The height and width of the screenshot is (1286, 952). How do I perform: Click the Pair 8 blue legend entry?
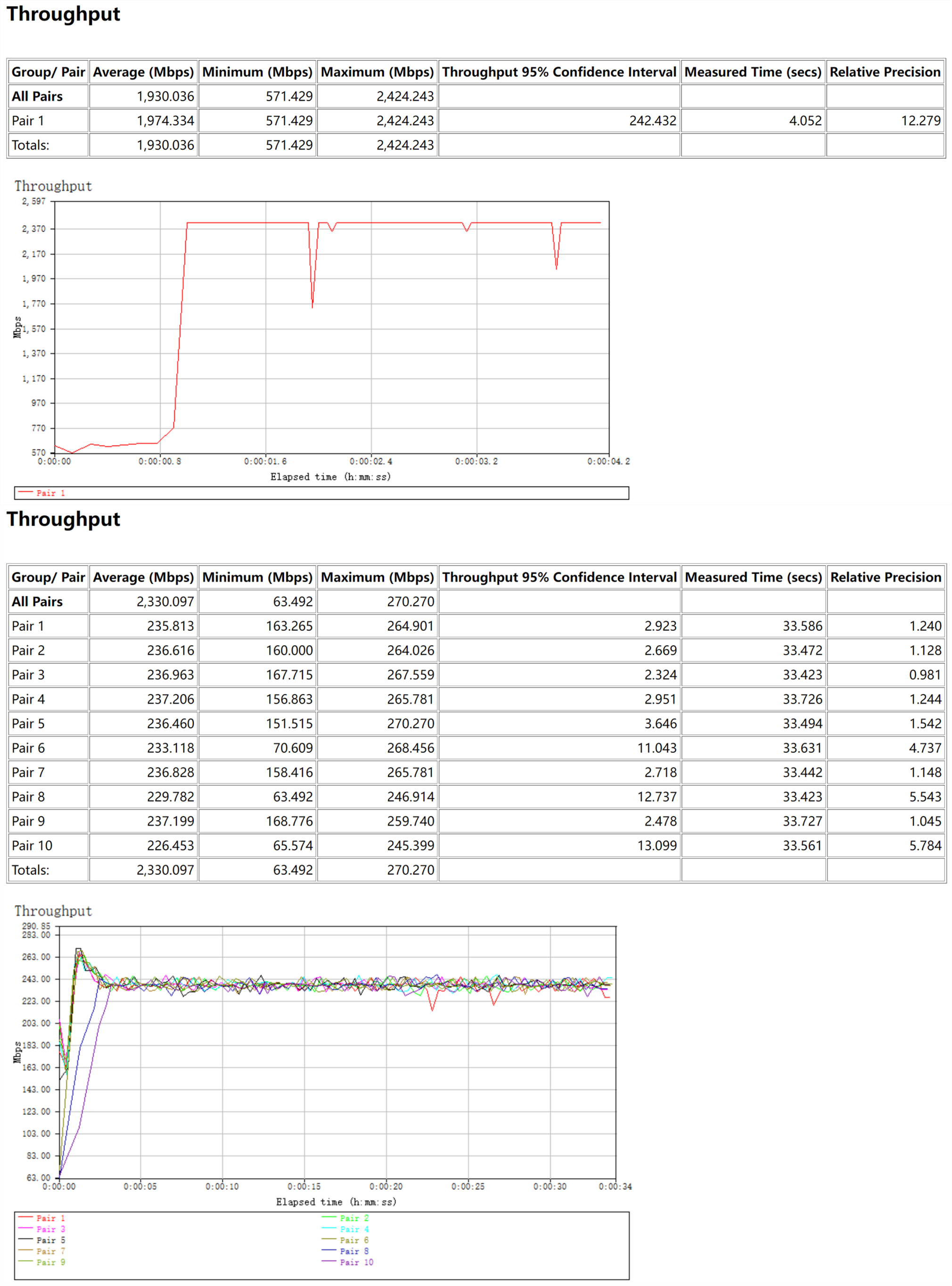354,1251
